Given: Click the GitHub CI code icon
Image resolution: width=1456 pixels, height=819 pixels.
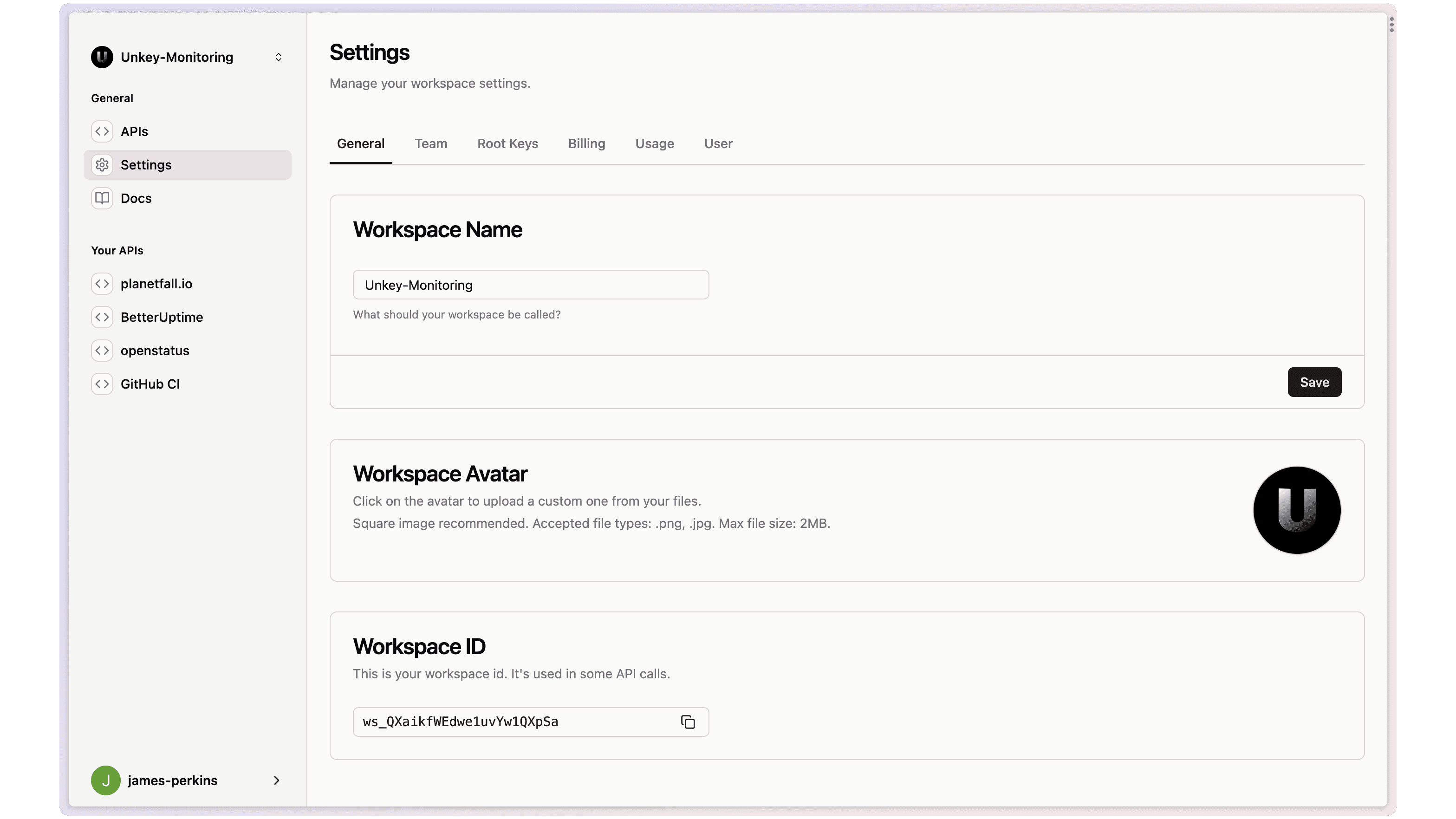Looking at the screenshot, I should (x=101, y=384).
